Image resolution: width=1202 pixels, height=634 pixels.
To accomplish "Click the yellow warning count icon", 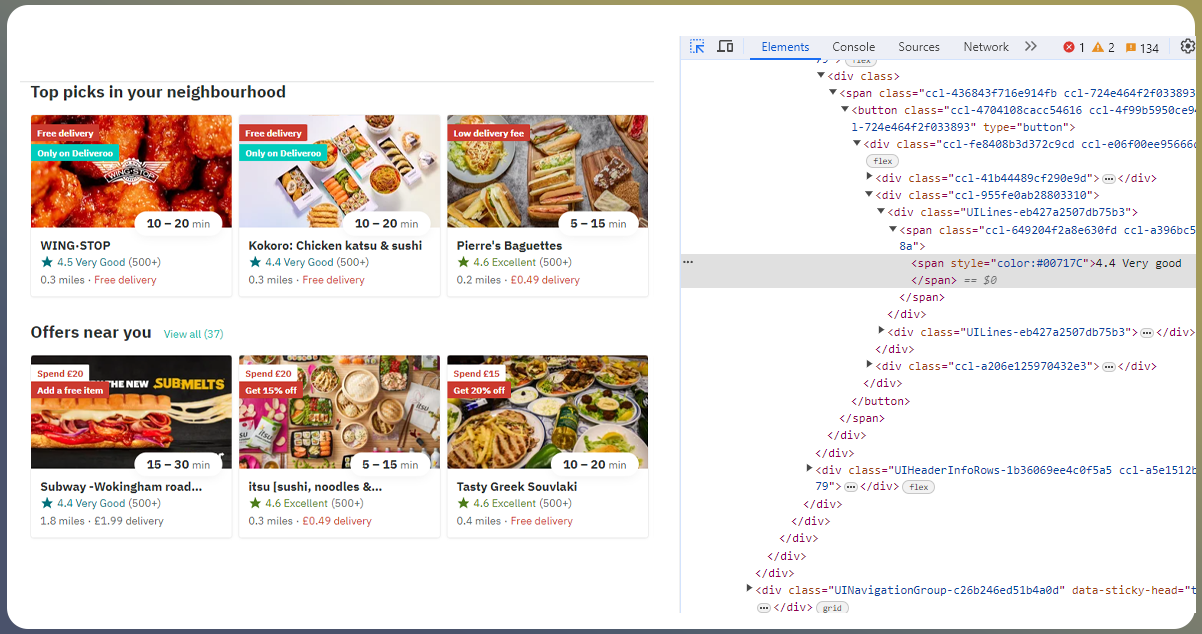I will pos(1097,48).
